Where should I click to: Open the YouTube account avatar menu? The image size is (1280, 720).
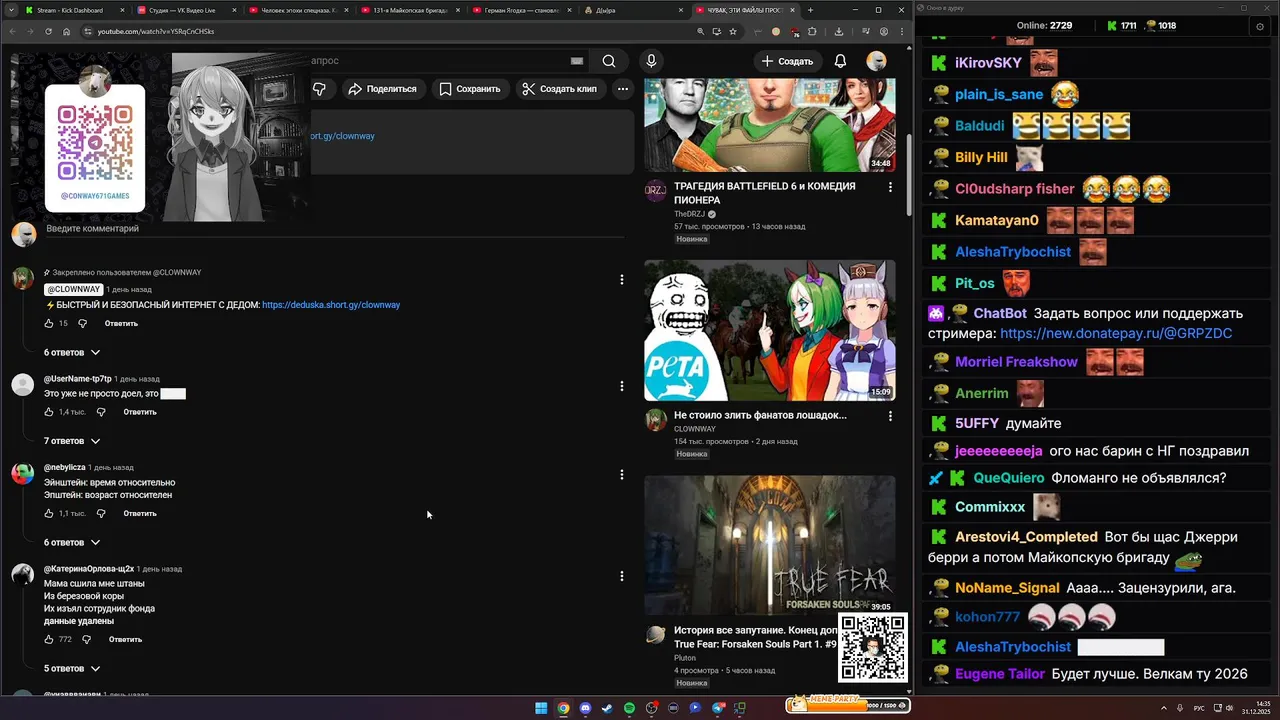(x=876, y=61)
